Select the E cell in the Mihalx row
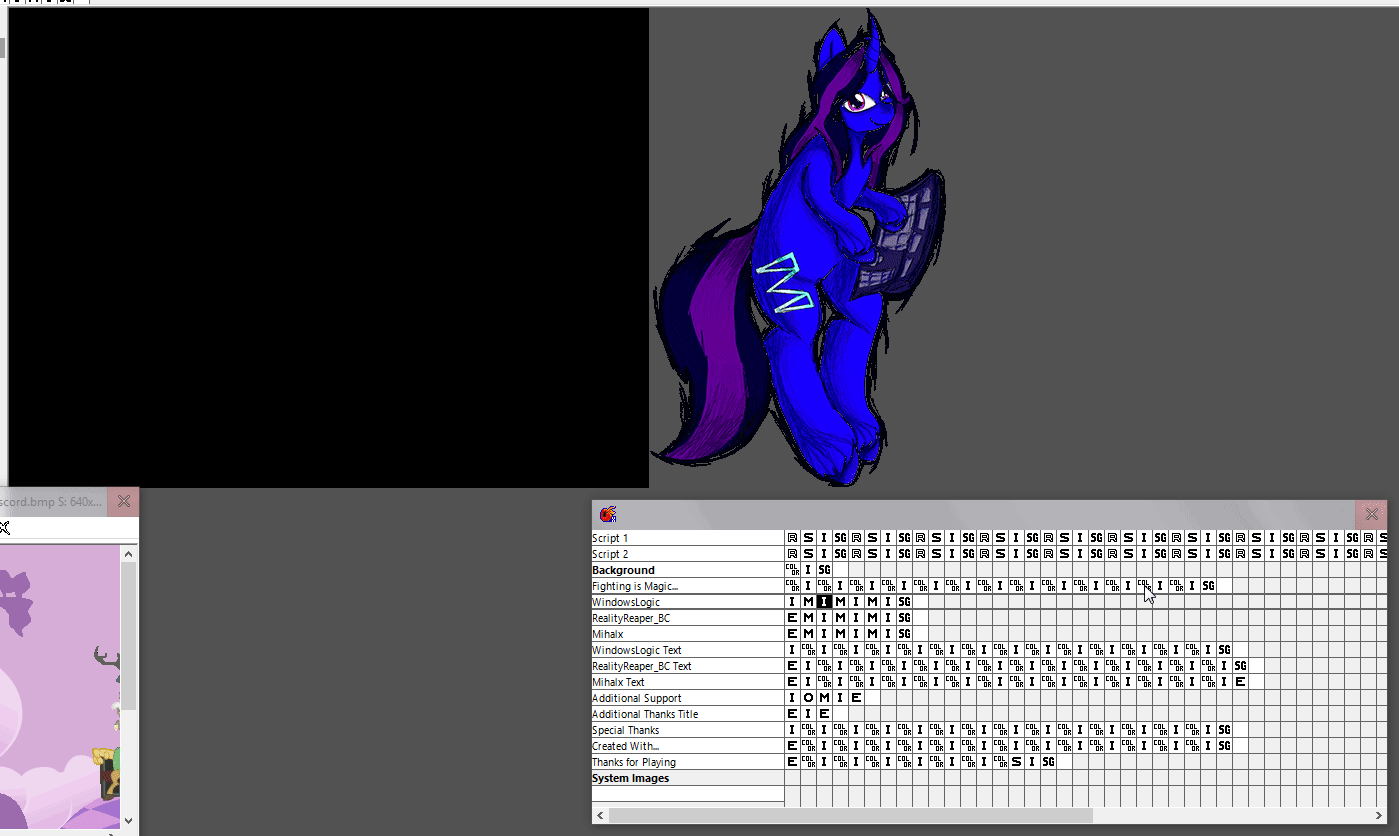Screen dimensions: 1399x836 point(793,634)
